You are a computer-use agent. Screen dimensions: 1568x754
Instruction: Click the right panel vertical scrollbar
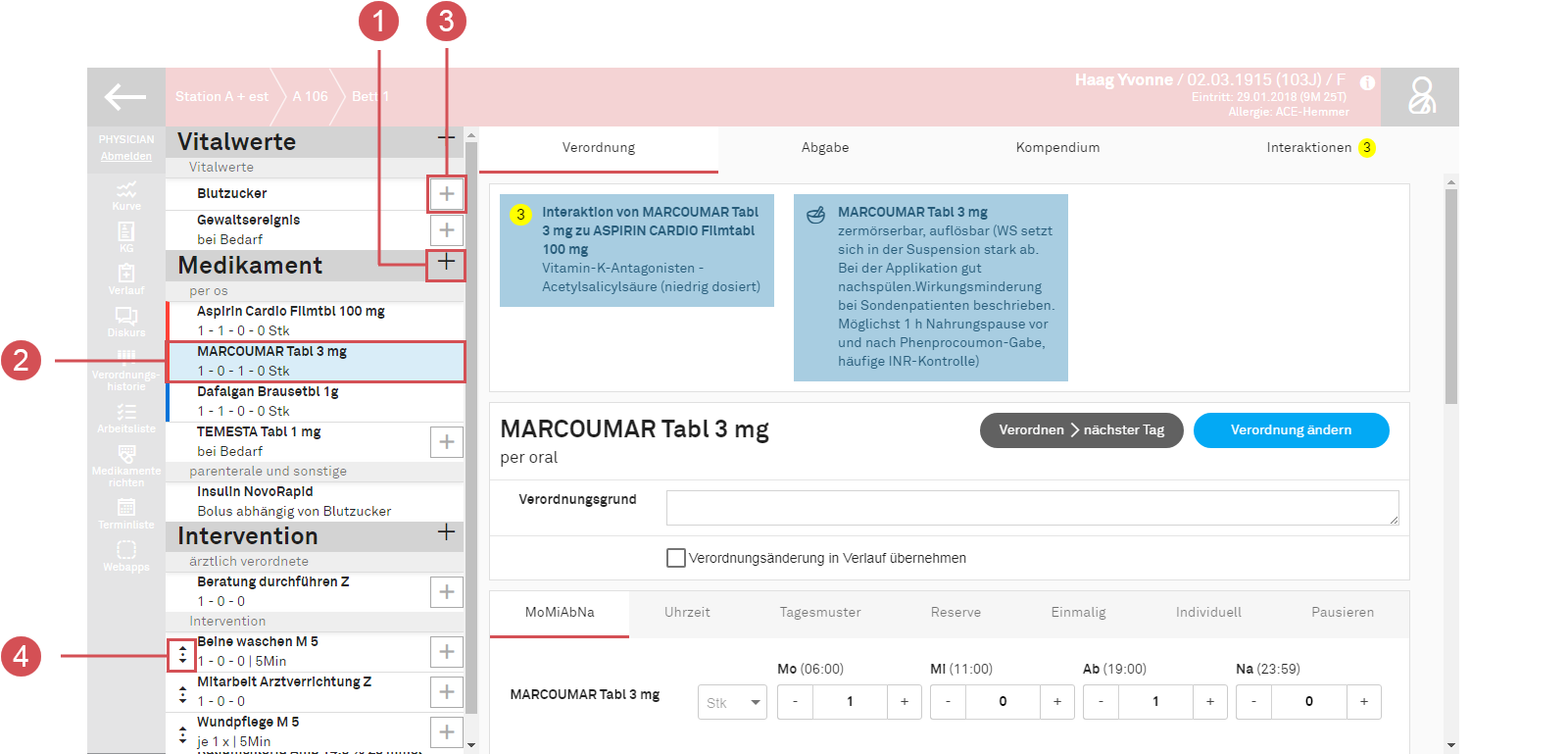click(1451, 296)
